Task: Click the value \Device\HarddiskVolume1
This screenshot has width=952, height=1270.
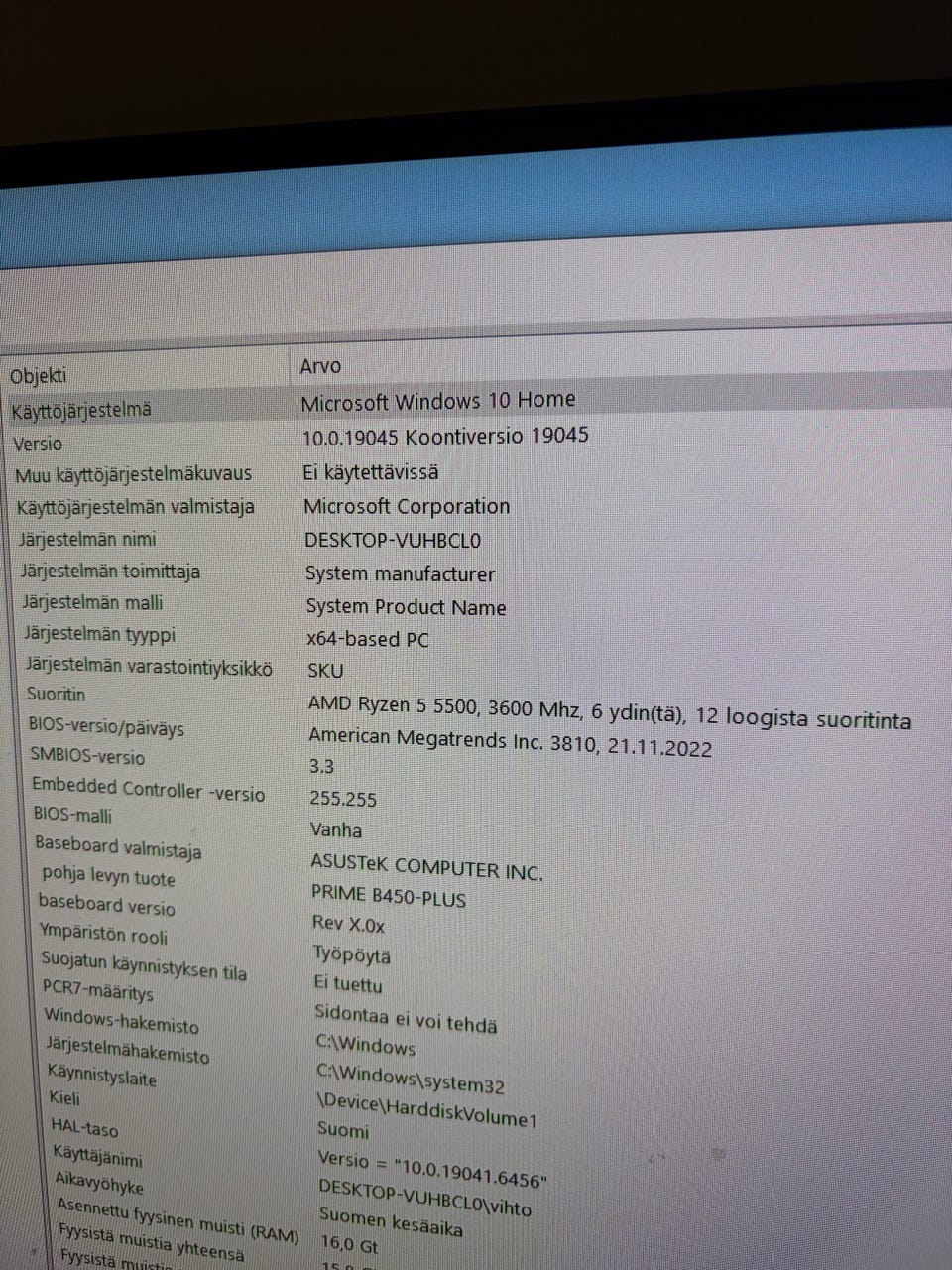Action: pyautogui.click(x=427, y=1111)
